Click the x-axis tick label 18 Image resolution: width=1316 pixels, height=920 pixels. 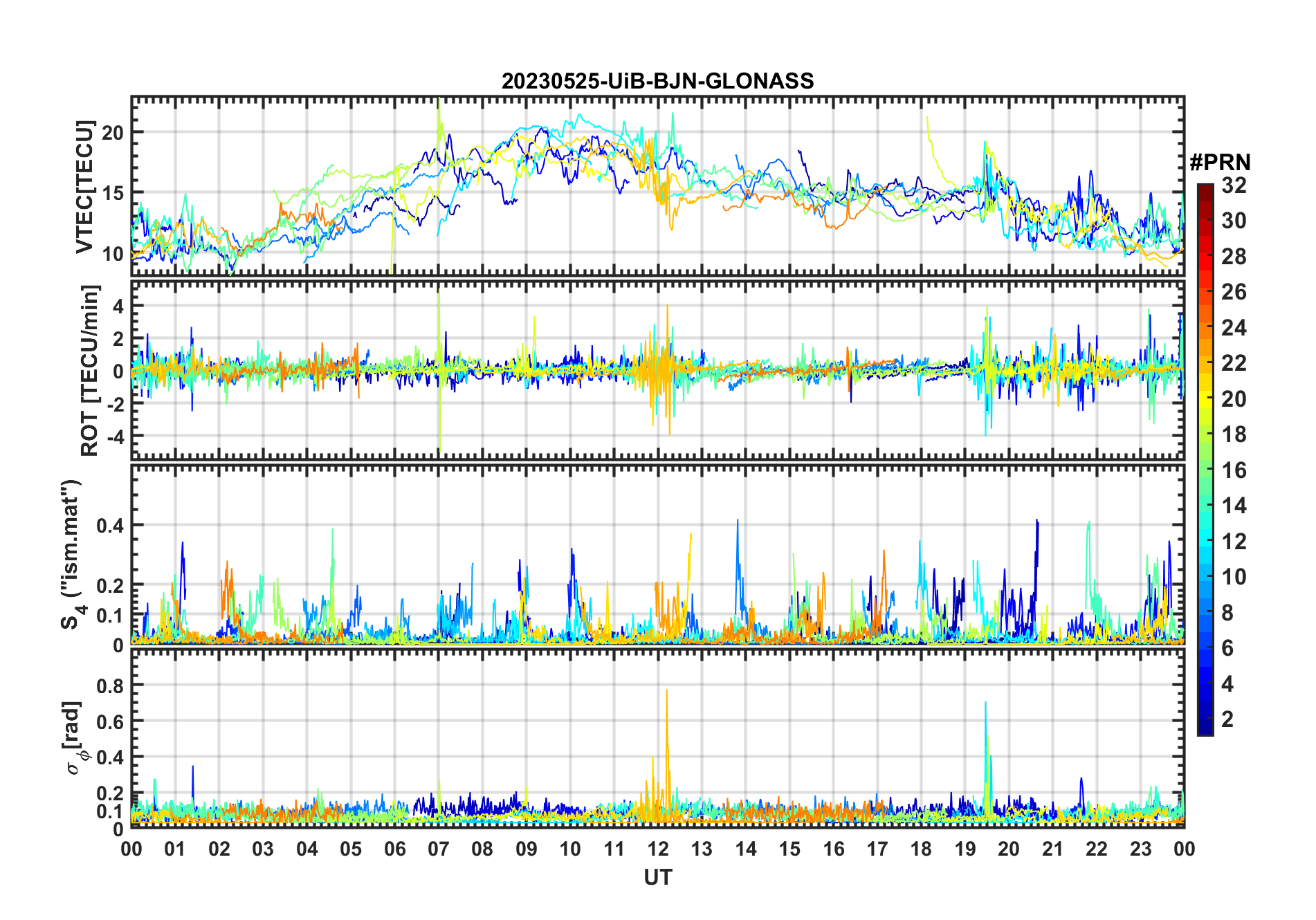921,849
